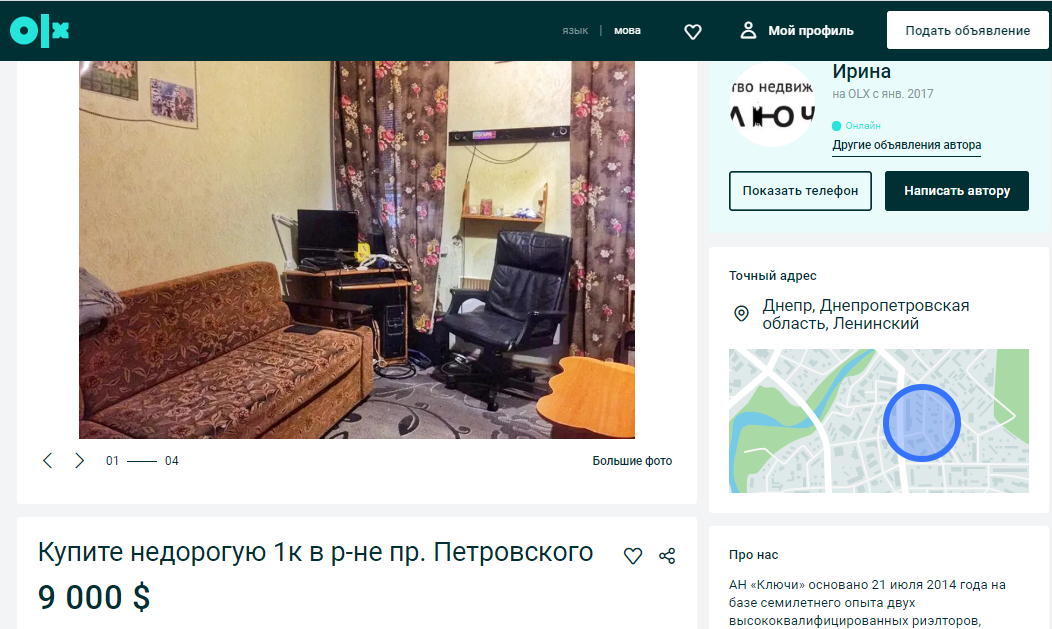Open "Мой профиль" menu

(x=810, y=31)
